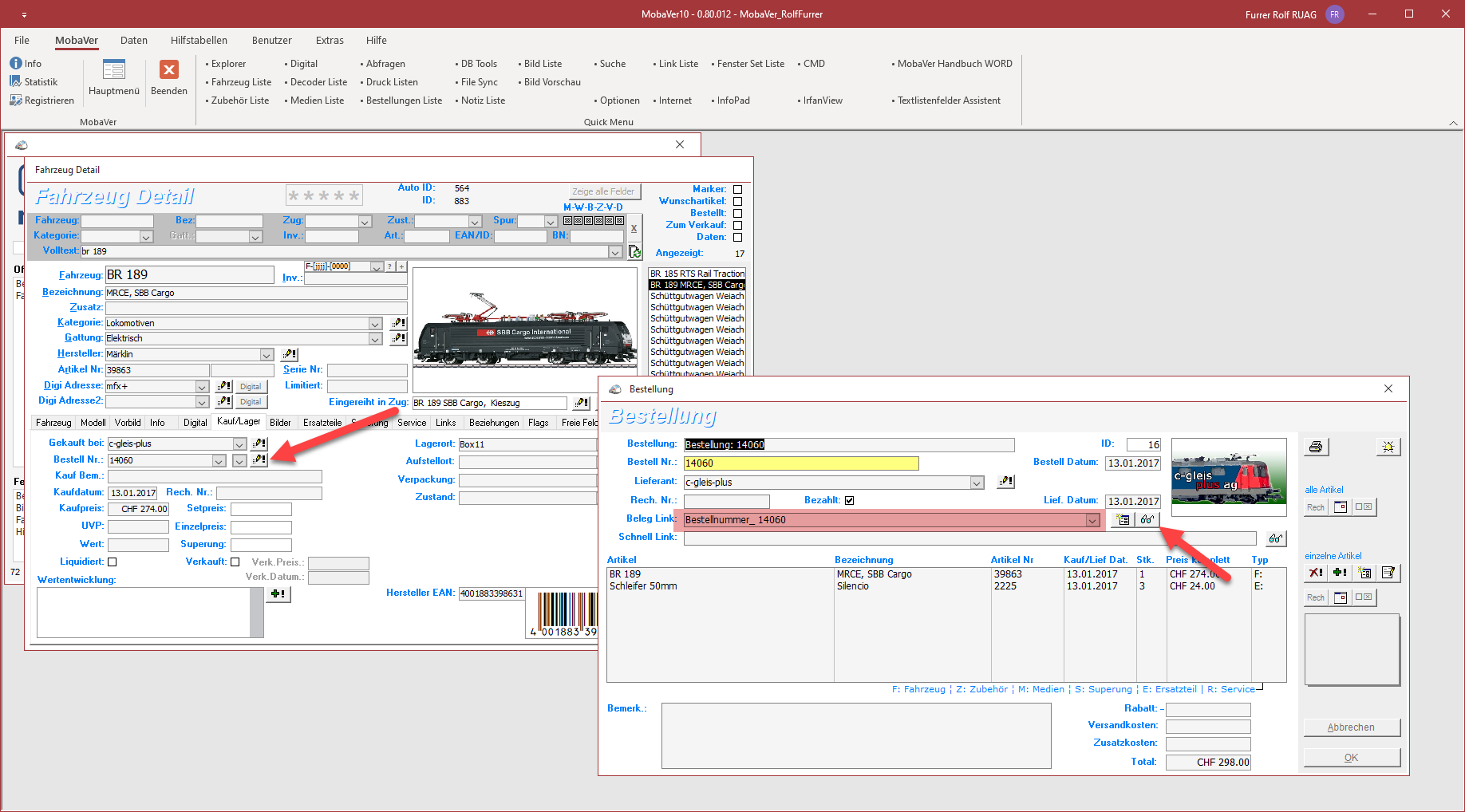Open Fahrzeug Liste from Quick Menu

pos(241,81)
